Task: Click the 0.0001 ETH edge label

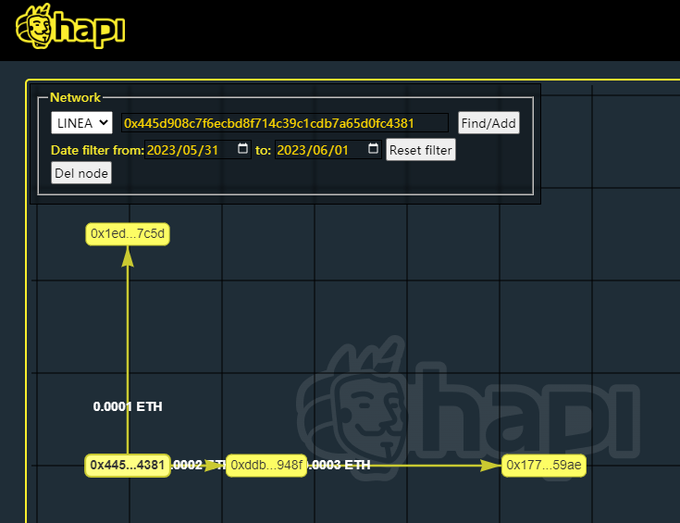Action: [128, 406]
